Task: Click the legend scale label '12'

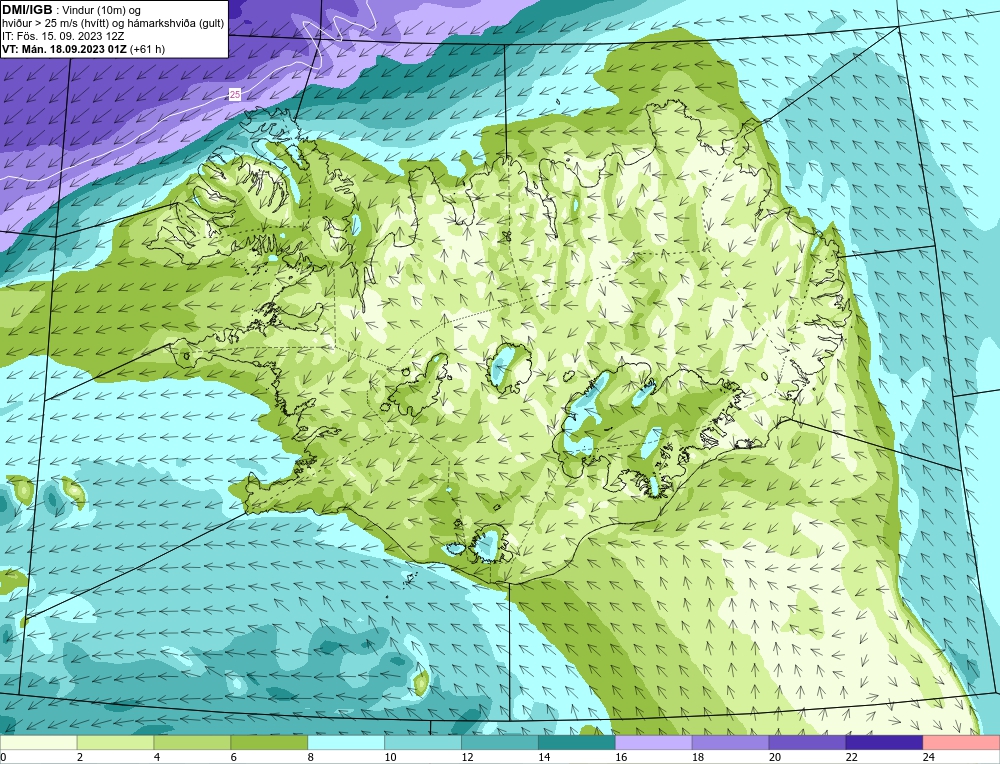Action: click(467, 757)
